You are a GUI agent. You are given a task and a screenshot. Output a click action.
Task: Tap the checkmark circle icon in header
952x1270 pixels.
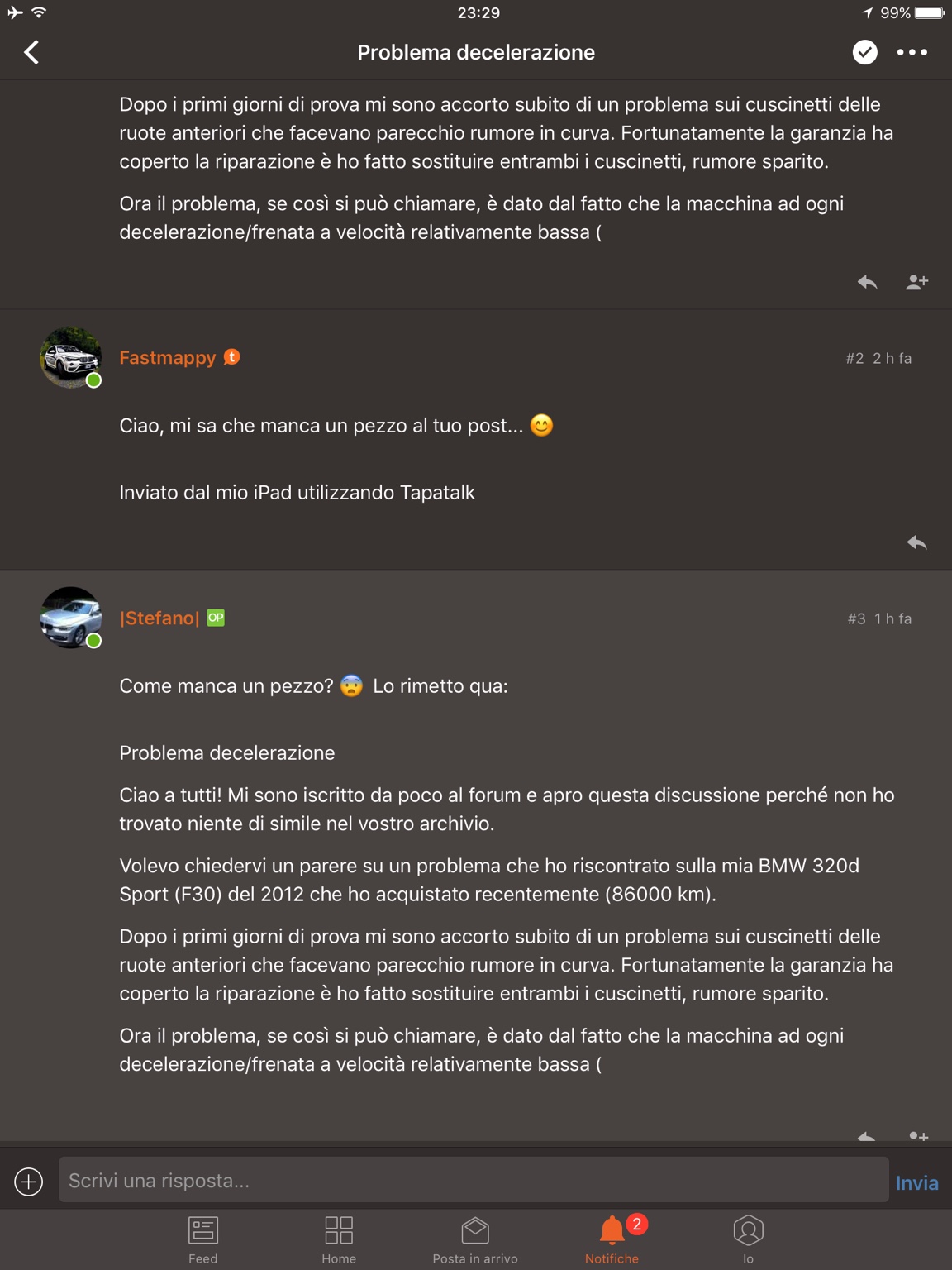point(864,52)
